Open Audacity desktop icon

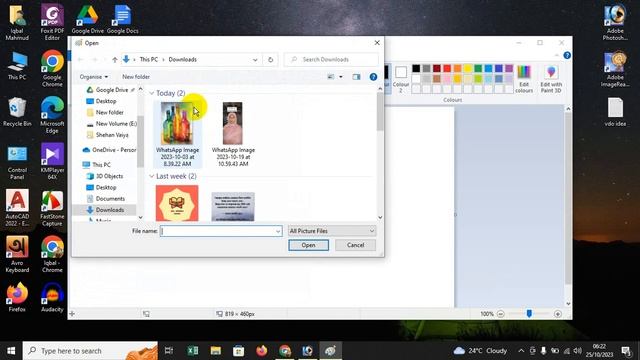tap(52, 298)
